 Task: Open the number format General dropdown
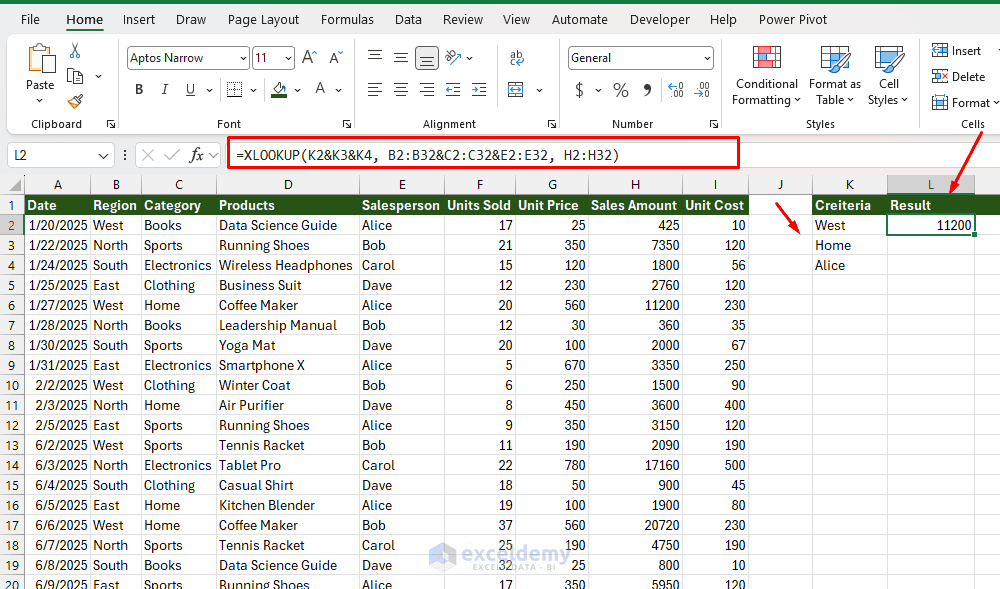click(707, 58)
